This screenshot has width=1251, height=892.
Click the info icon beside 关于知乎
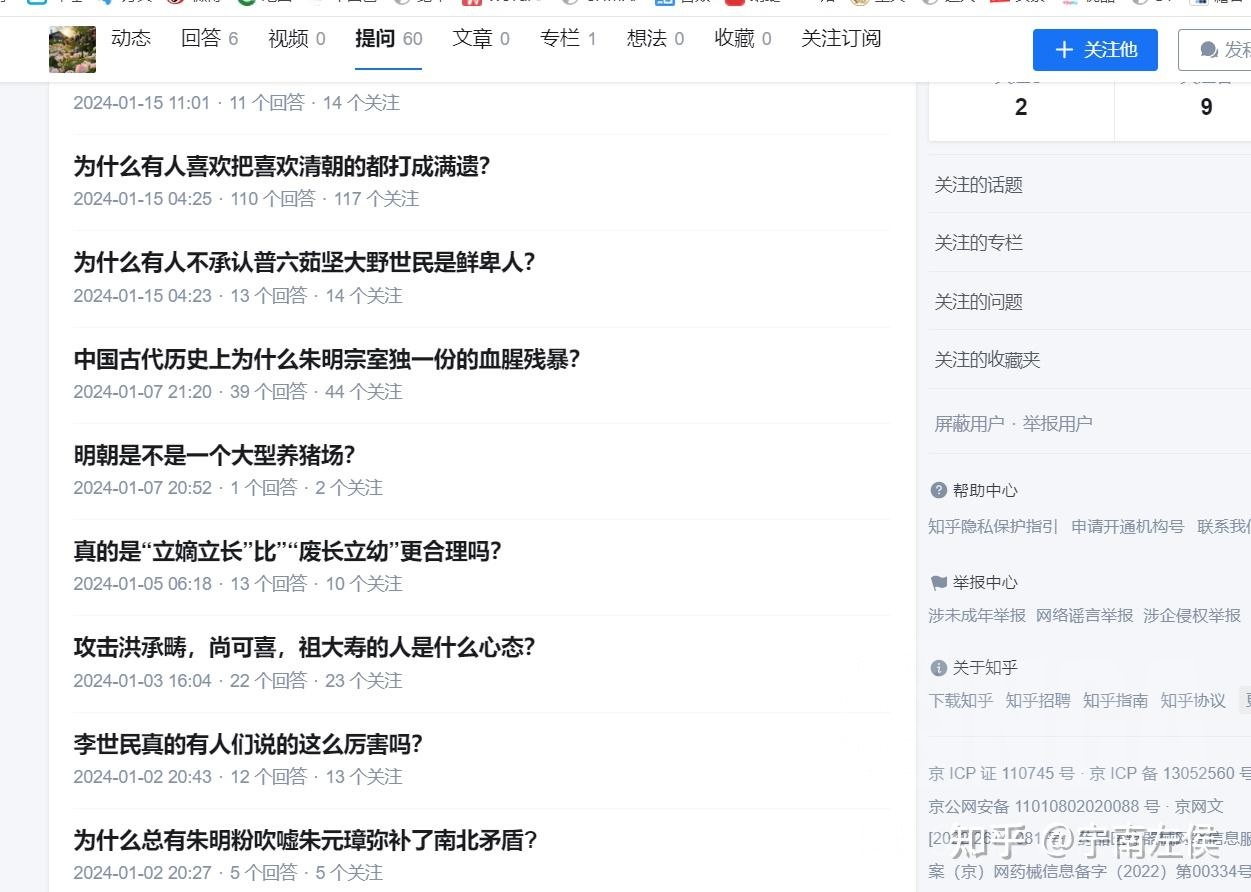pos(938,668)
